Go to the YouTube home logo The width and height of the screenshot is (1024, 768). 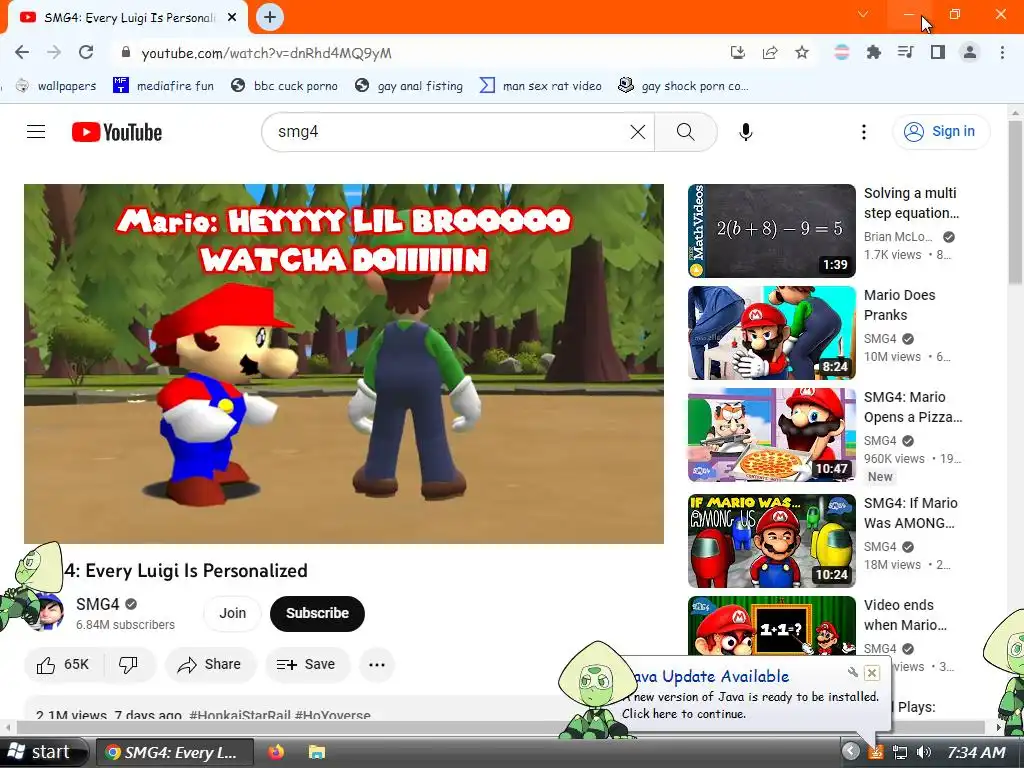coord(117,132)
